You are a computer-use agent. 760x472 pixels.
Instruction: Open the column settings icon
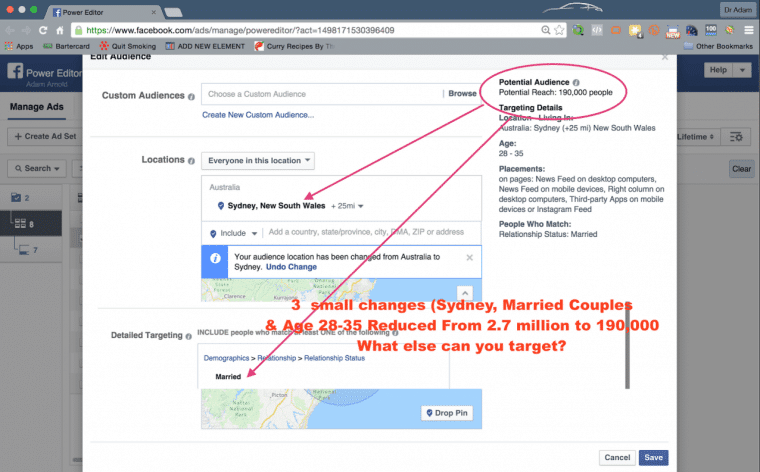click(x=736, y=137)
